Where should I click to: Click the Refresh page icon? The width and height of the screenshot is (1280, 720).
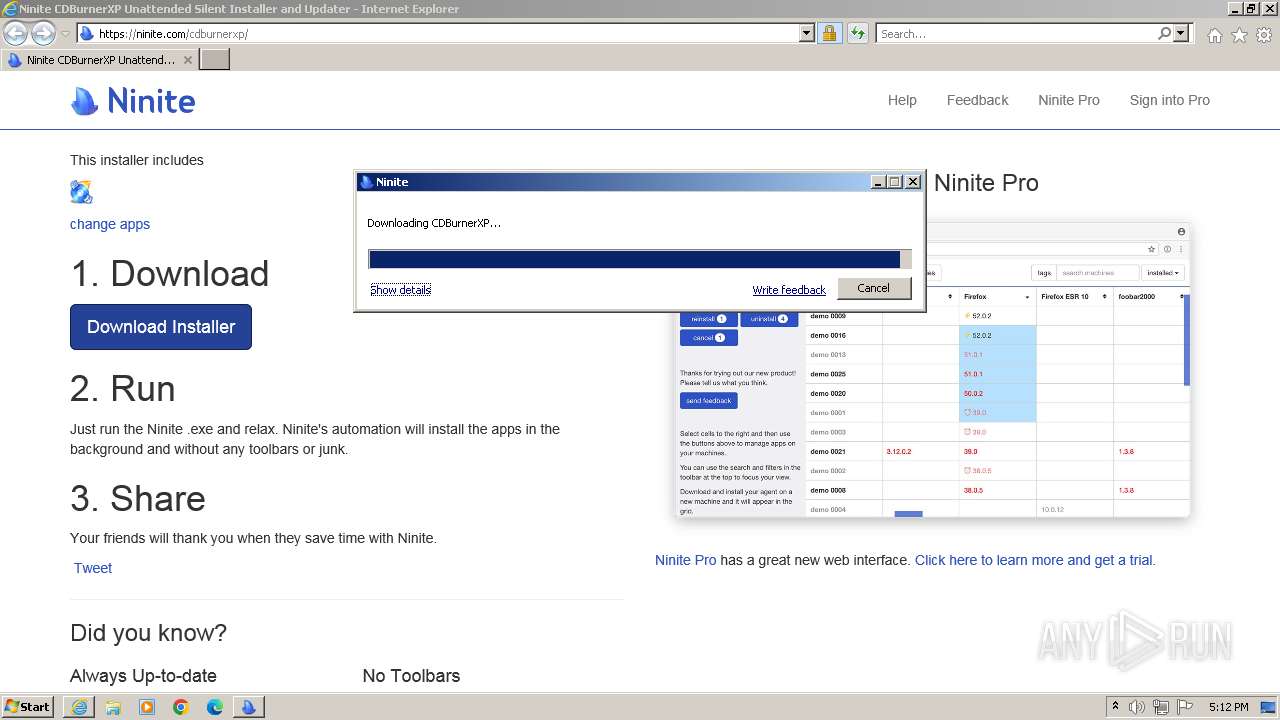tap(857, 34)
